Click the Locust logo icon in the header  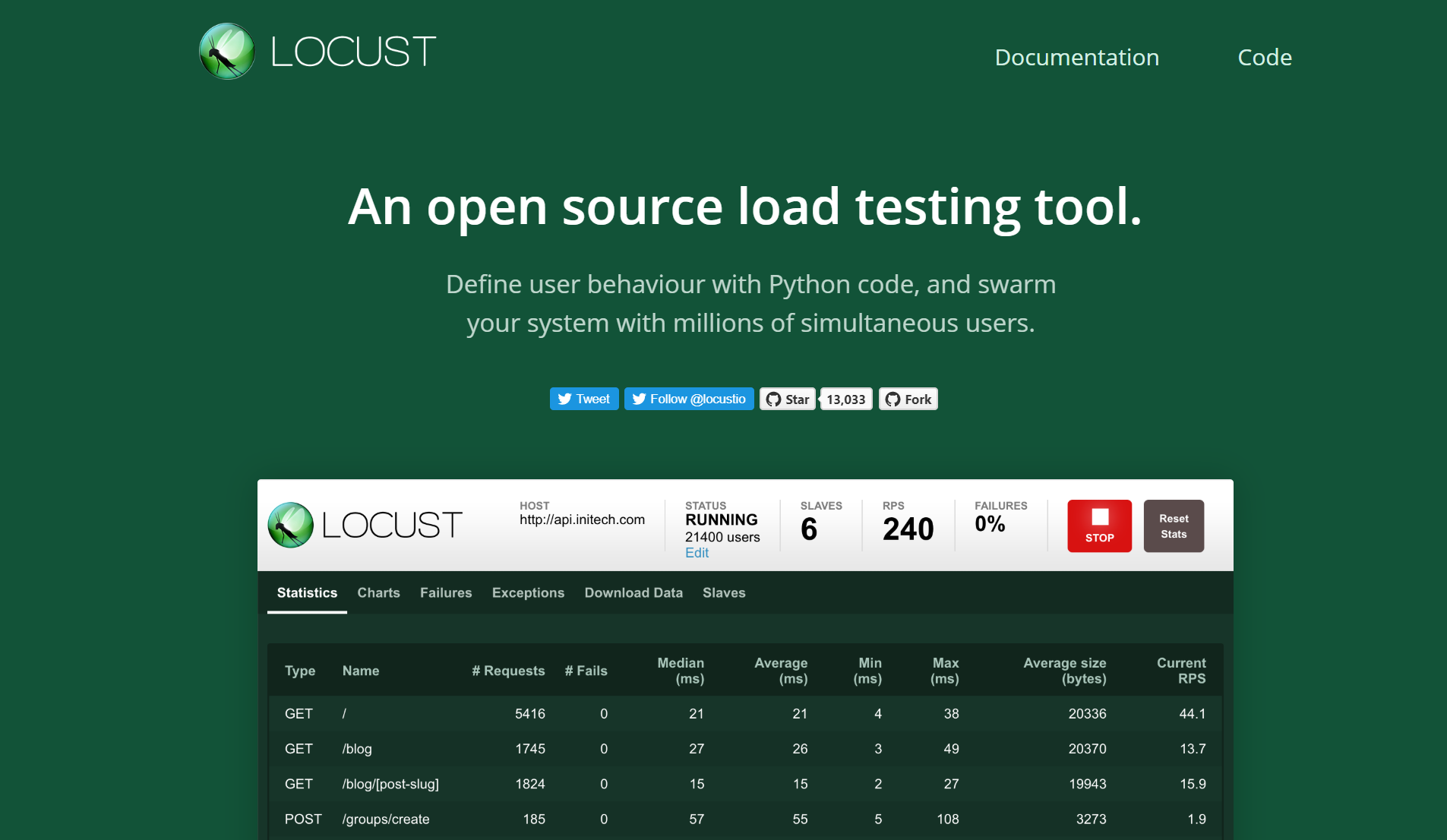point(226,52)
